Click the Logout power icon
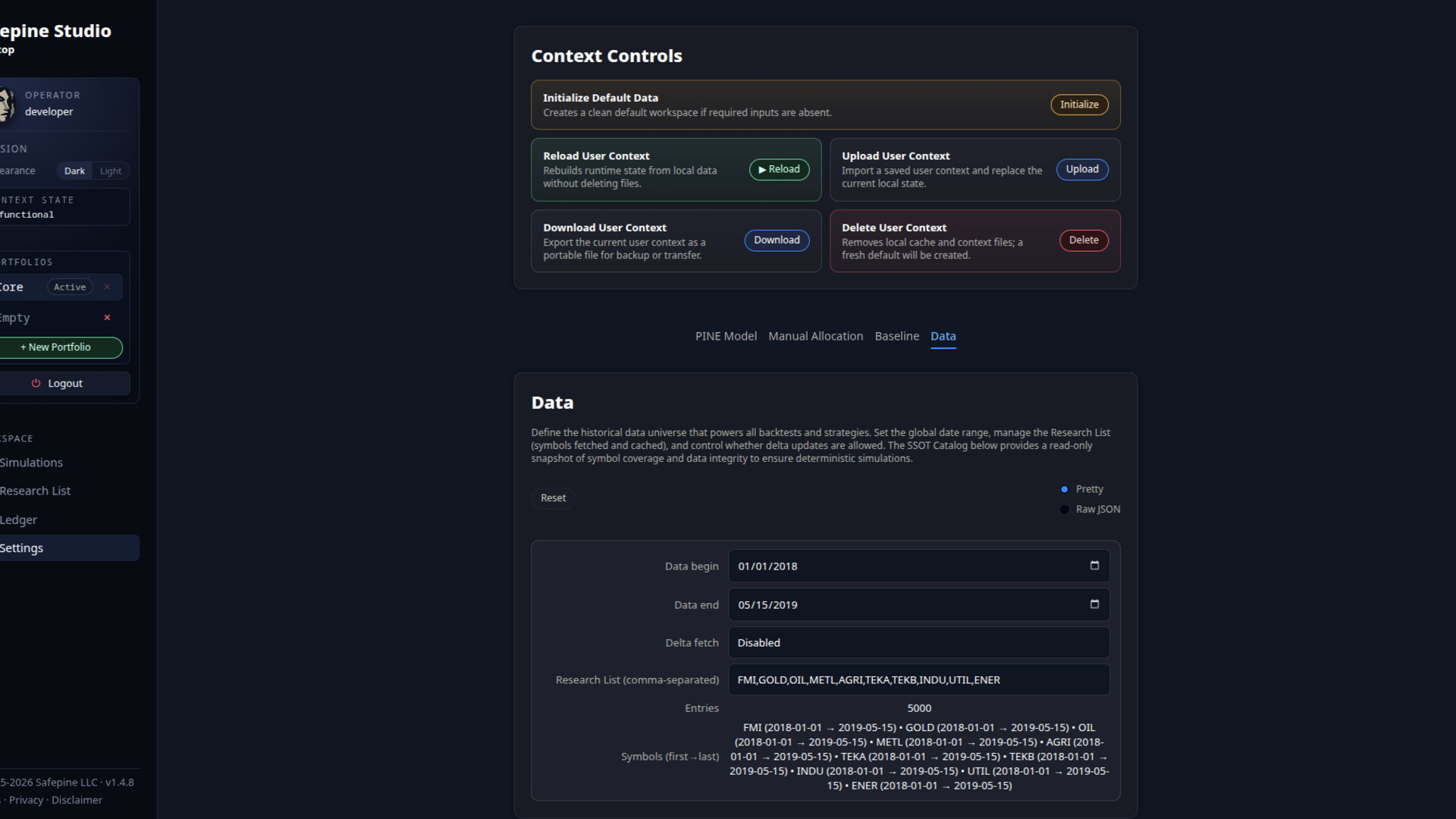Viewport: 1456px width, 819px height. pos(36,384)
